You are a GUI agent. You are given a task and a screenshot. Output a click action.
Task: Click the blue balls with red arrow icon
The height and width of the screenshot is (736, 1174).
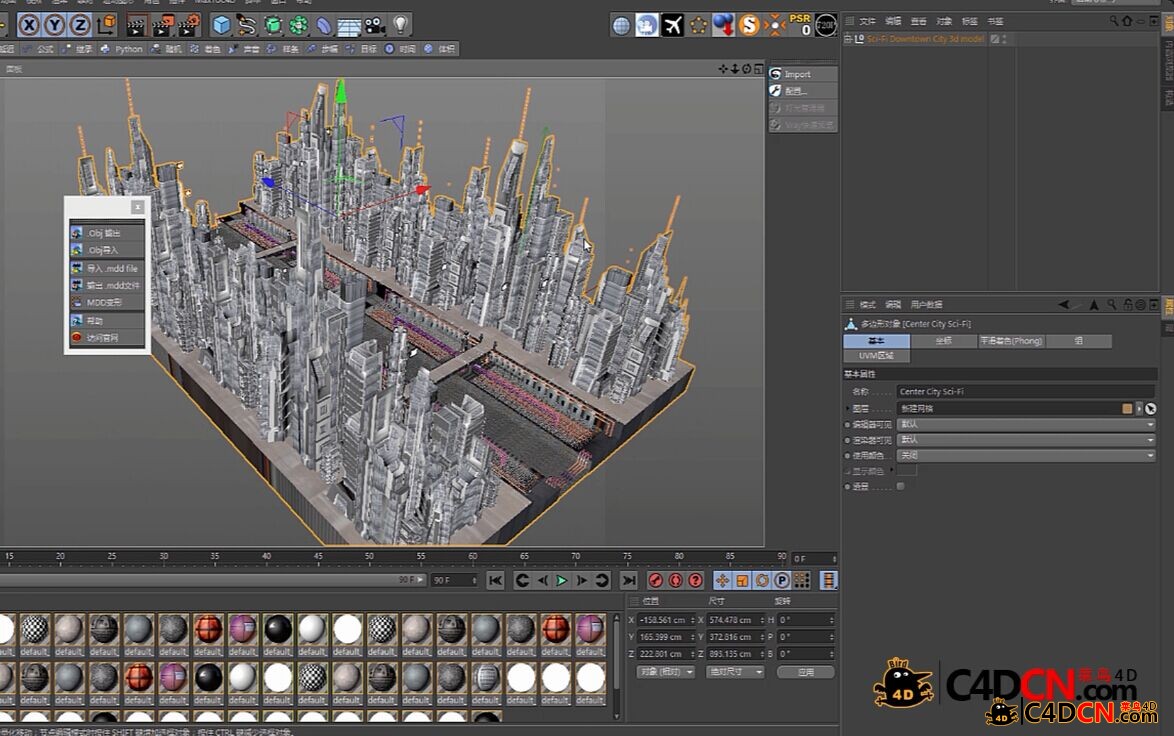click(723, 25)
